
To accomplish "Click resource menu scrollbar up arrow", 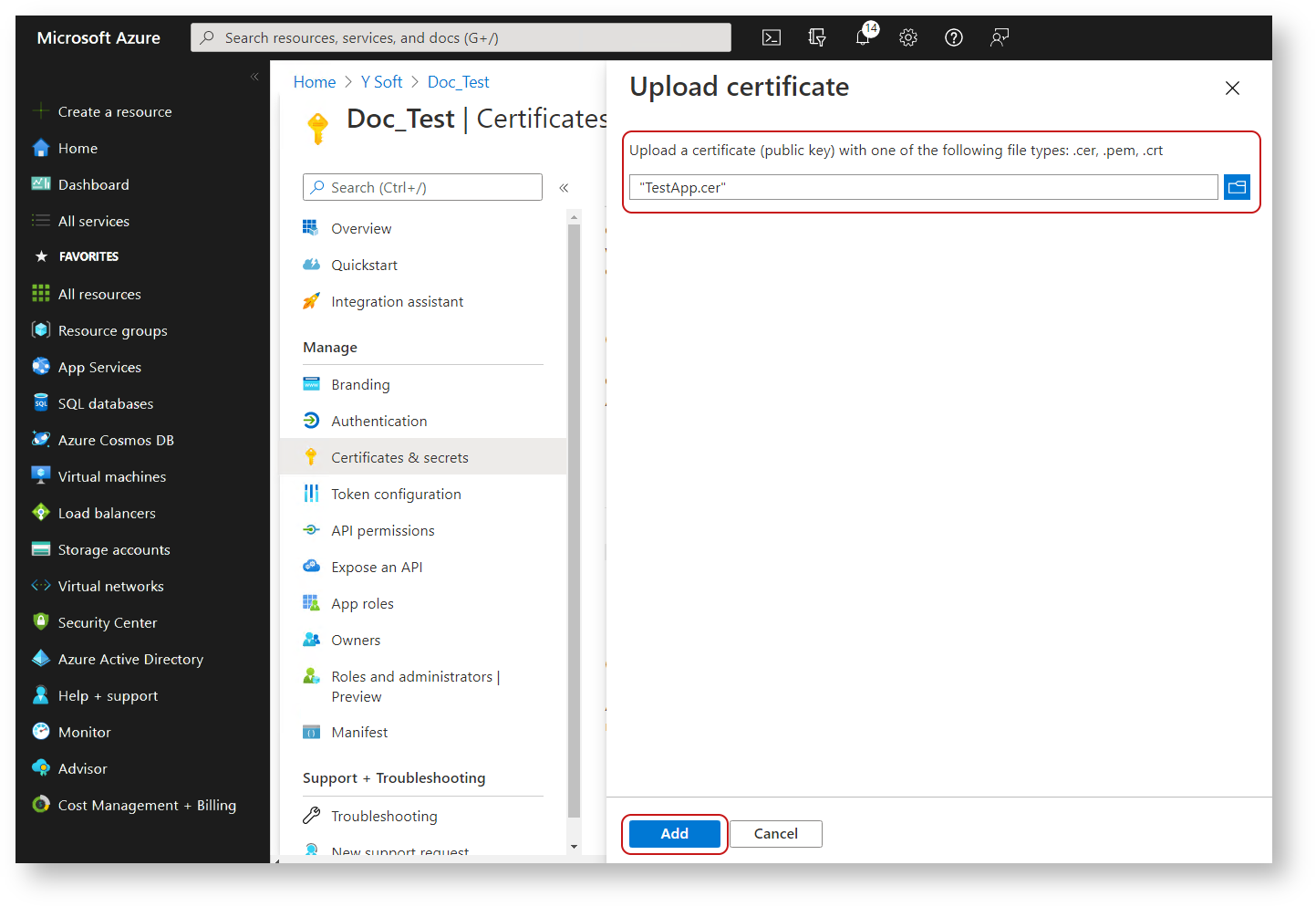I will tap(574, 217).
